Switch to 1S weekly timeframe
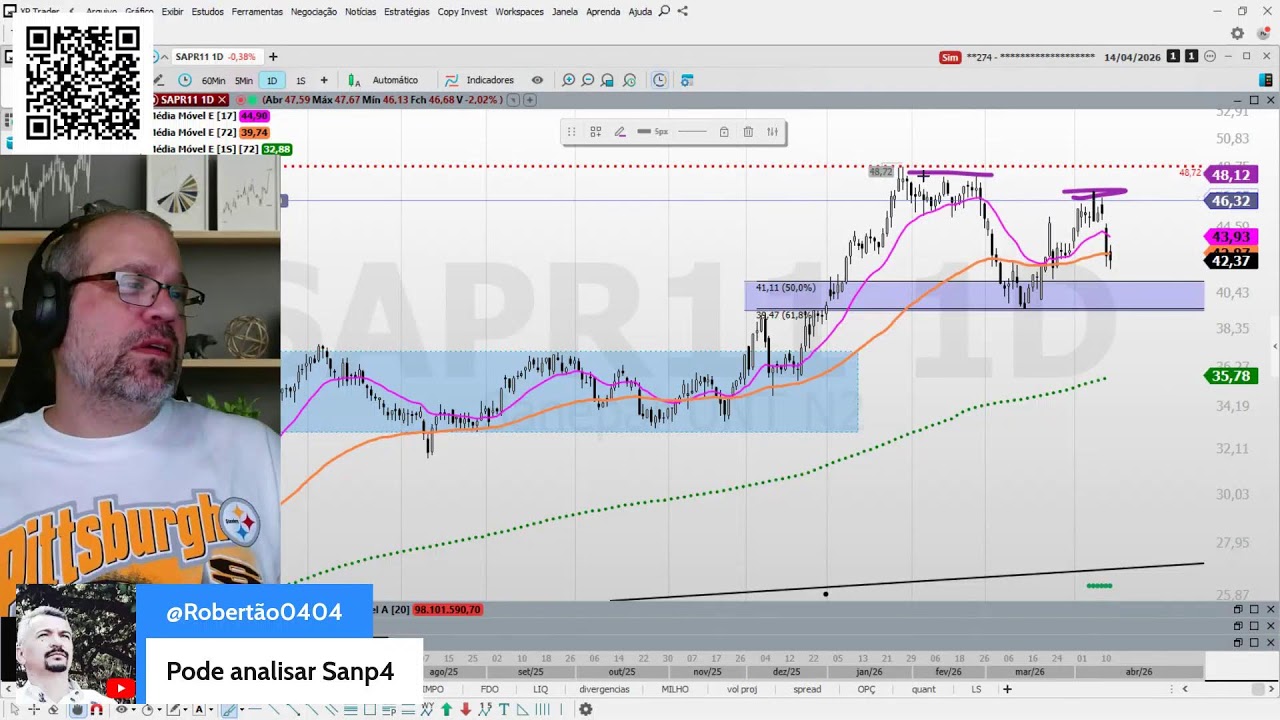1280x720 pixels. click(300, 80)
